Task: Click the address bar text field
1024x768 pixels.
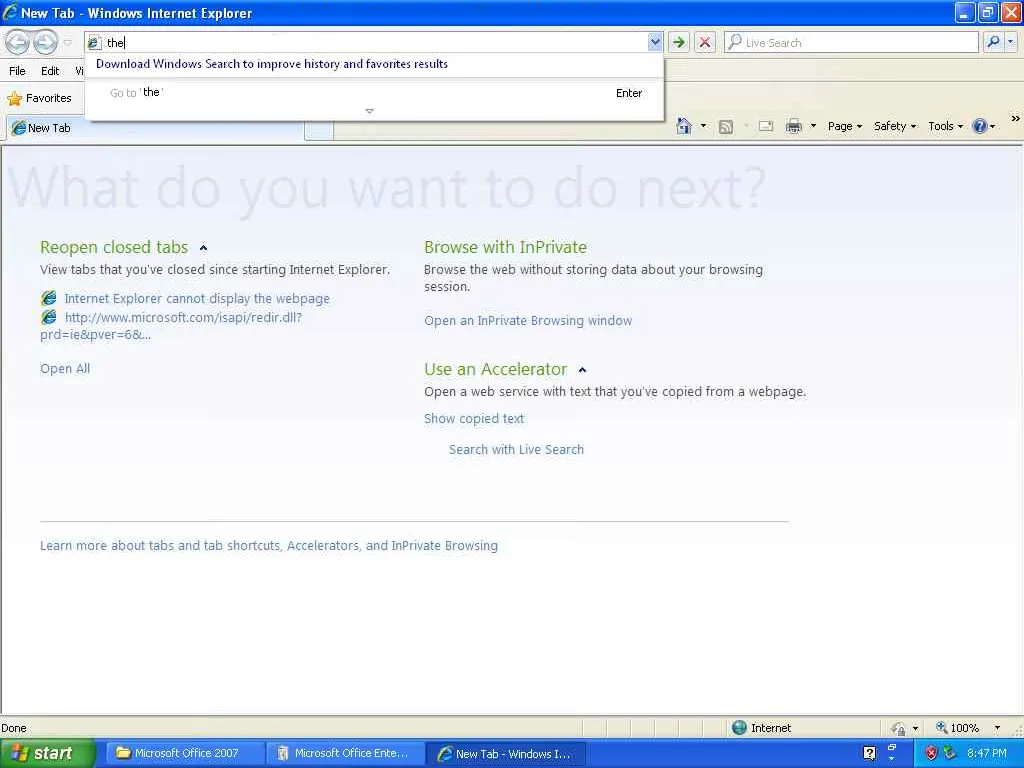Action: [376, 42]
